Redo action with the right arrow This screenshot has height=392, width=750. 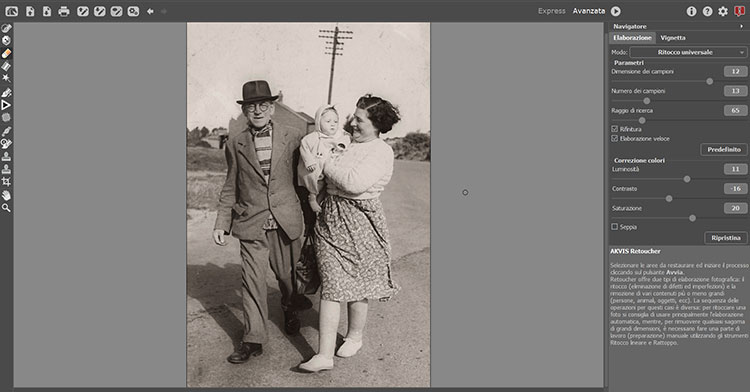tap(164, 11)
